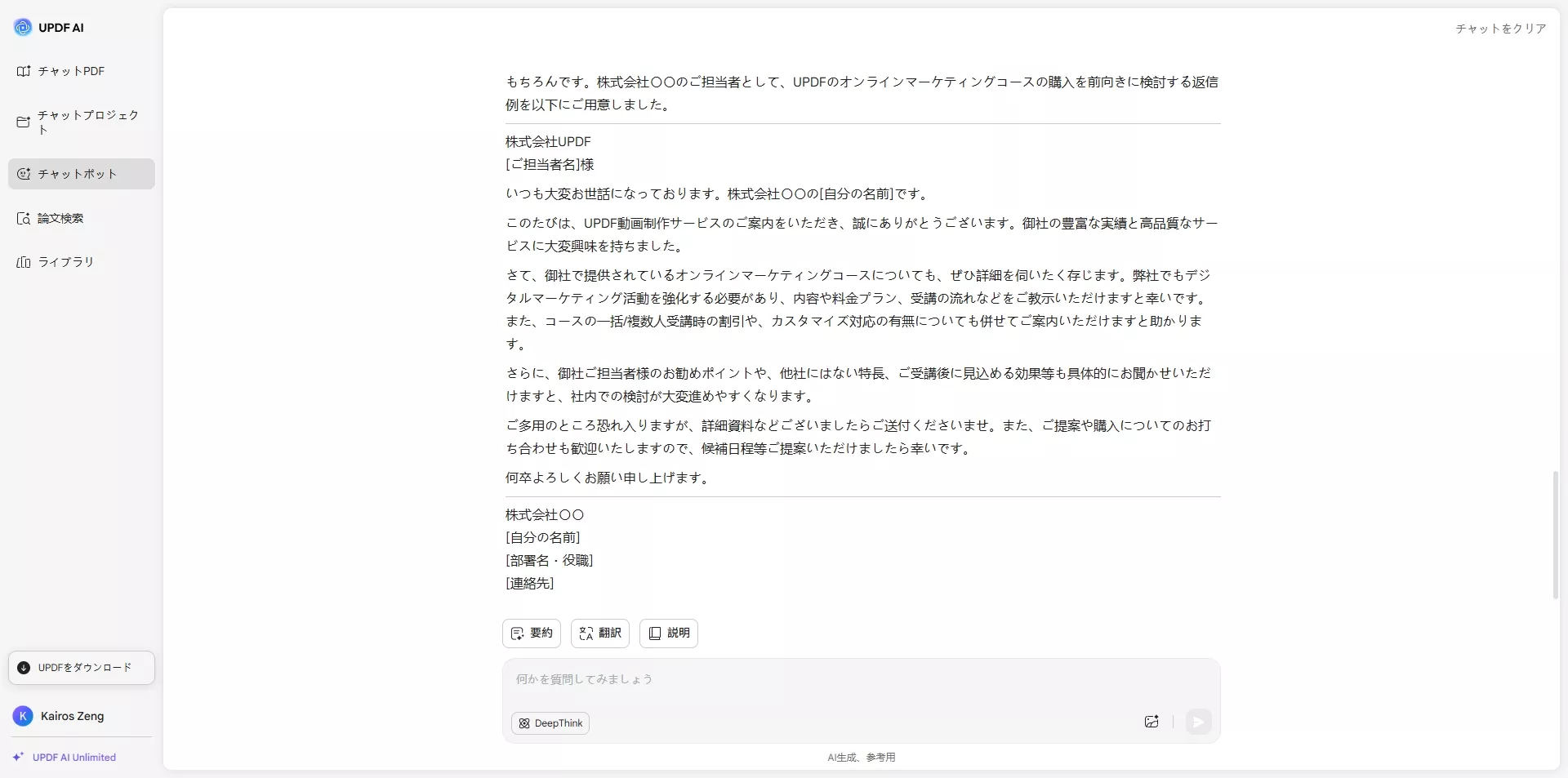Click the chat scrollbar thumb
1568x778 pixels.
click(1556, 535)
